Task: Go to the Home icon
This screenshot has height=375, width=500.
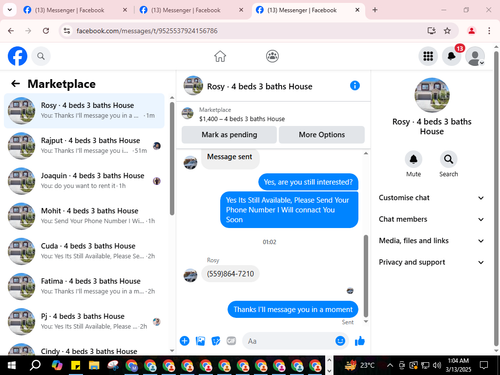Action: [220, 56]
